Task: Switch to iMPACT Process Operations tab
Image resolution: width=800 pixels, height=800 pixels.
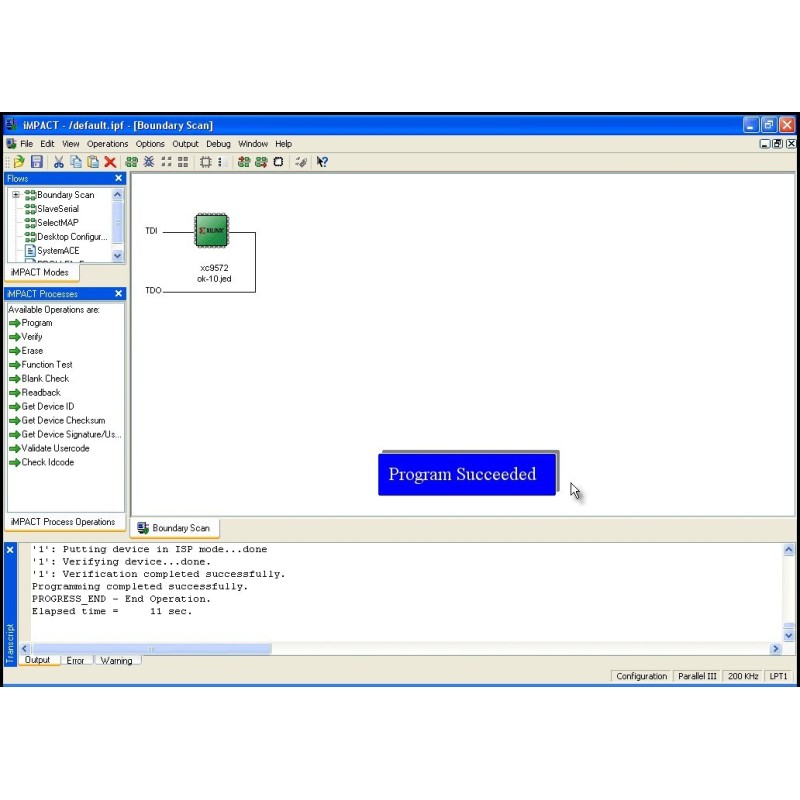Action: pos(63,522)
